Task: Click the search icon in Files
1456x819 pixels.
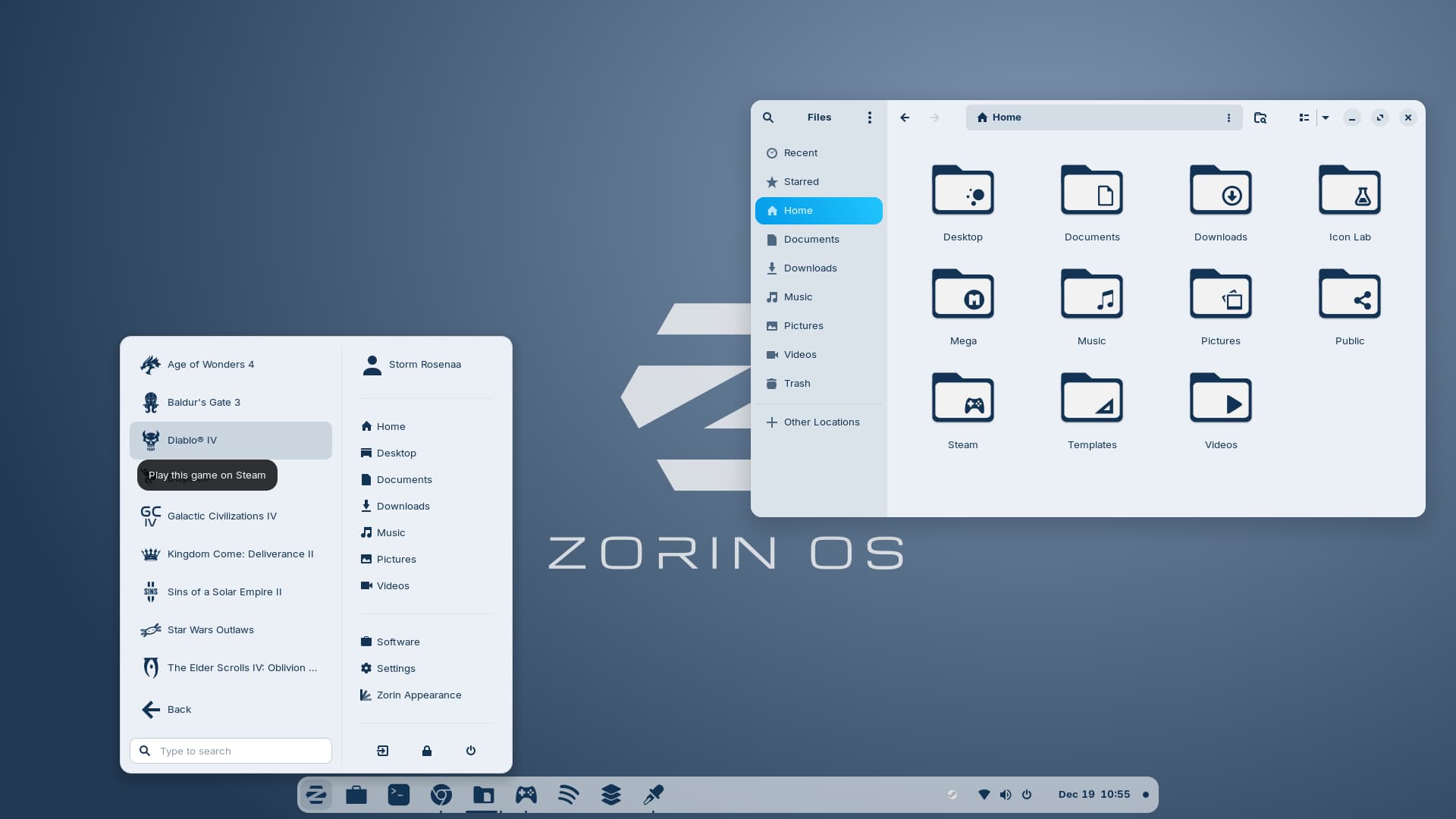Action: coord(767,118)
